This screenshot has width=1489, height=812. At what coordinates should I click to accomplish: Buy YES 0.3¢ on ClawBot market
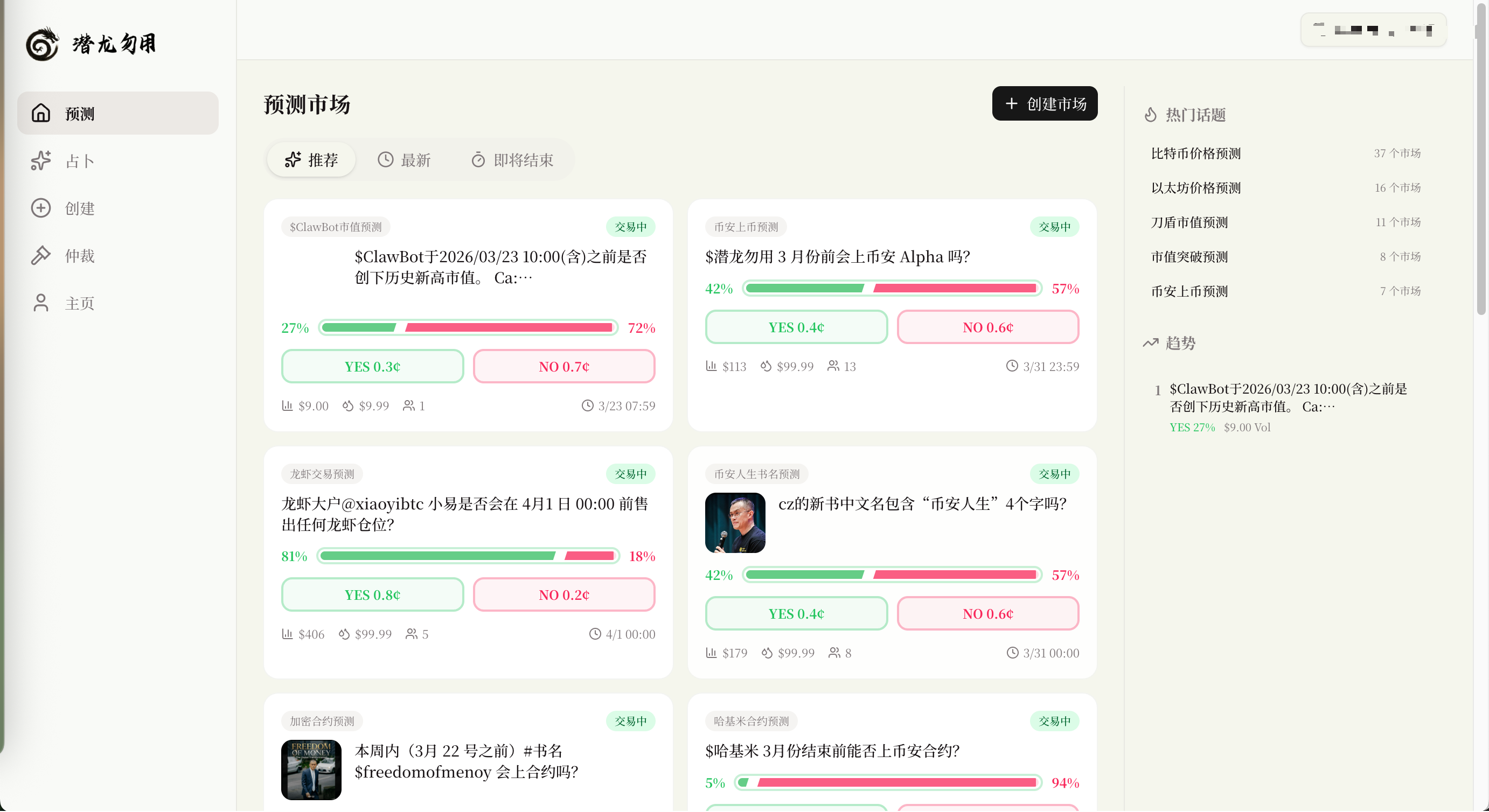372,366
